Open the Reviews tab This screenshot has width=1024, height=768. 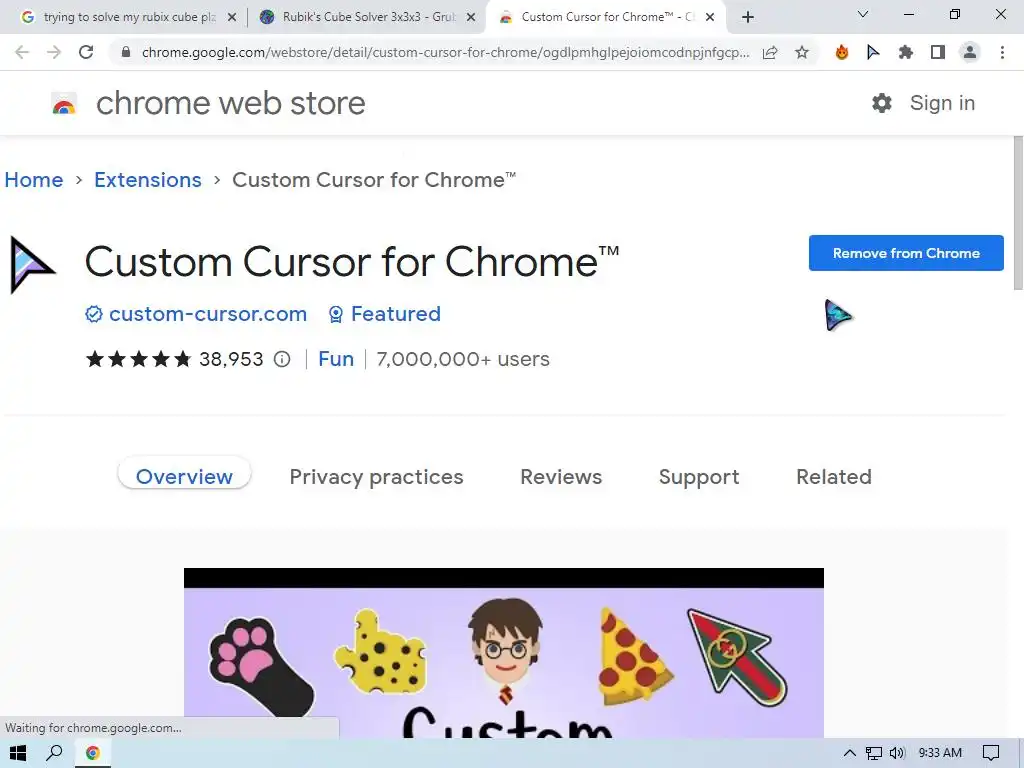pyautogui.click(x=561, y=477)
